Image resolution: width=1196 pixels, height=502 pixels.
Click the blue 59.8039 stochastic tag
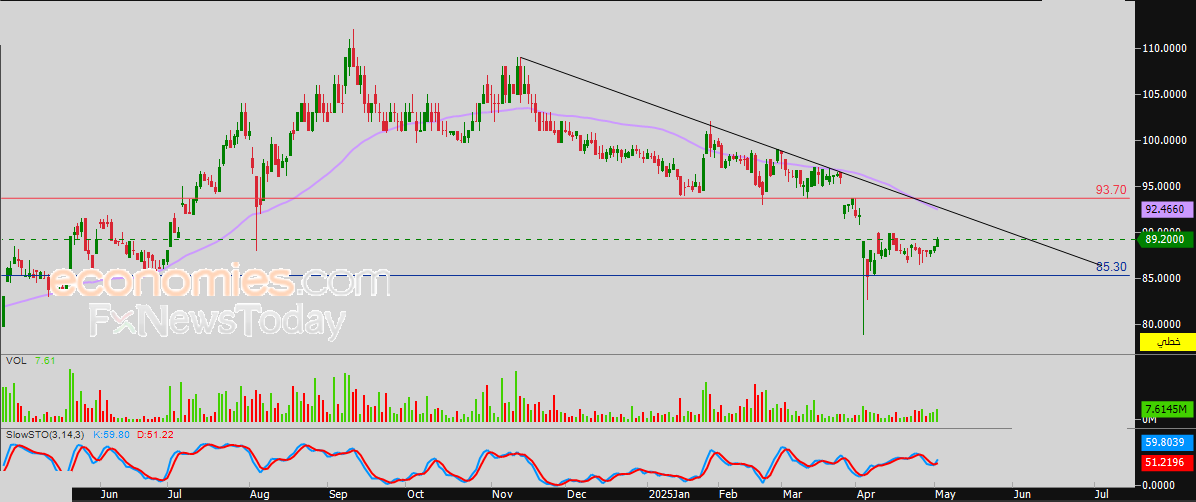point(1165,442)
